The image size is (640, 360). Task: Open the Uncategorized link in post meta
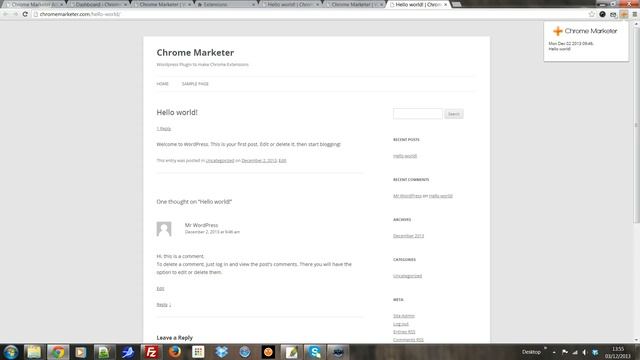point(220,160)
